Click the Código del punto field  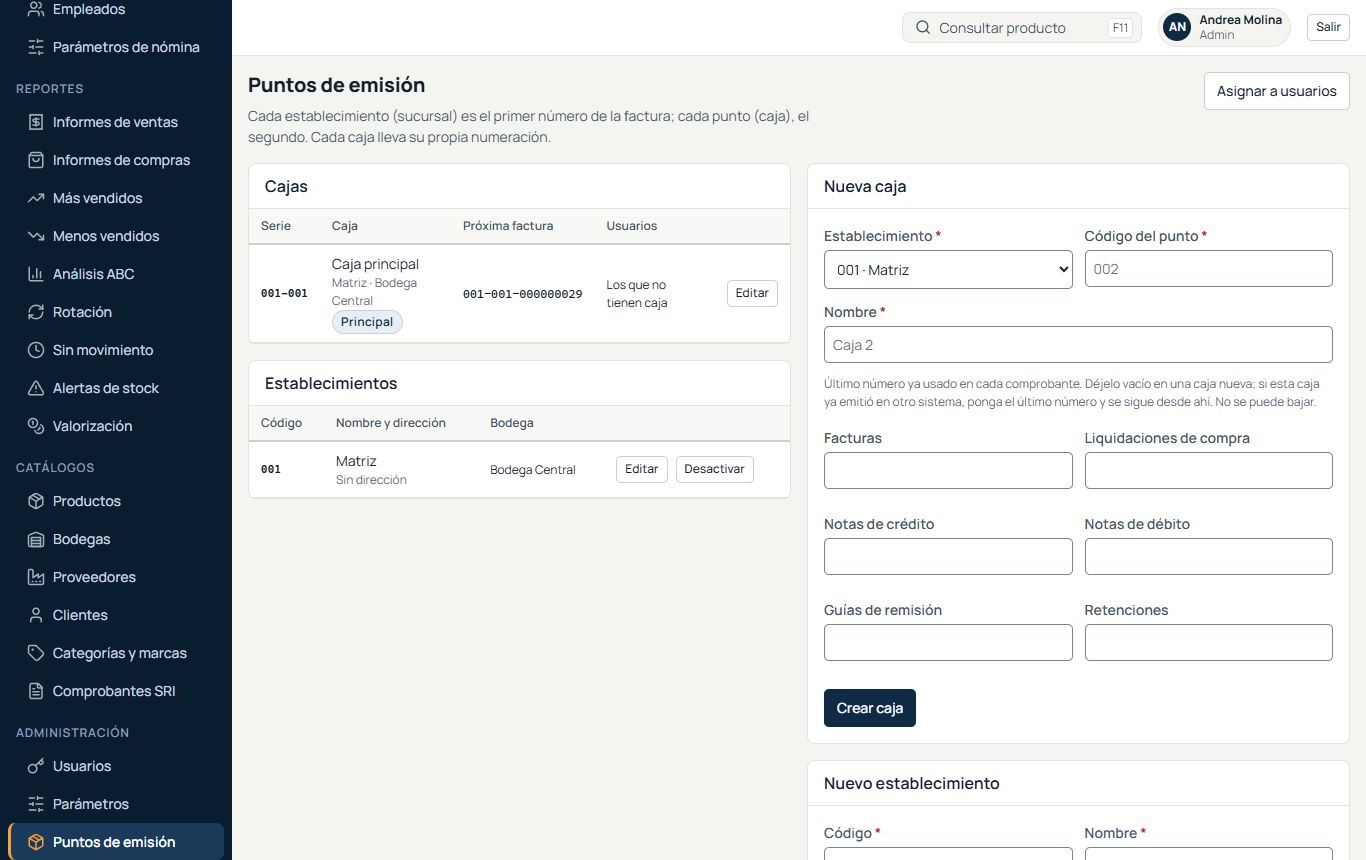click(1209, 269)
